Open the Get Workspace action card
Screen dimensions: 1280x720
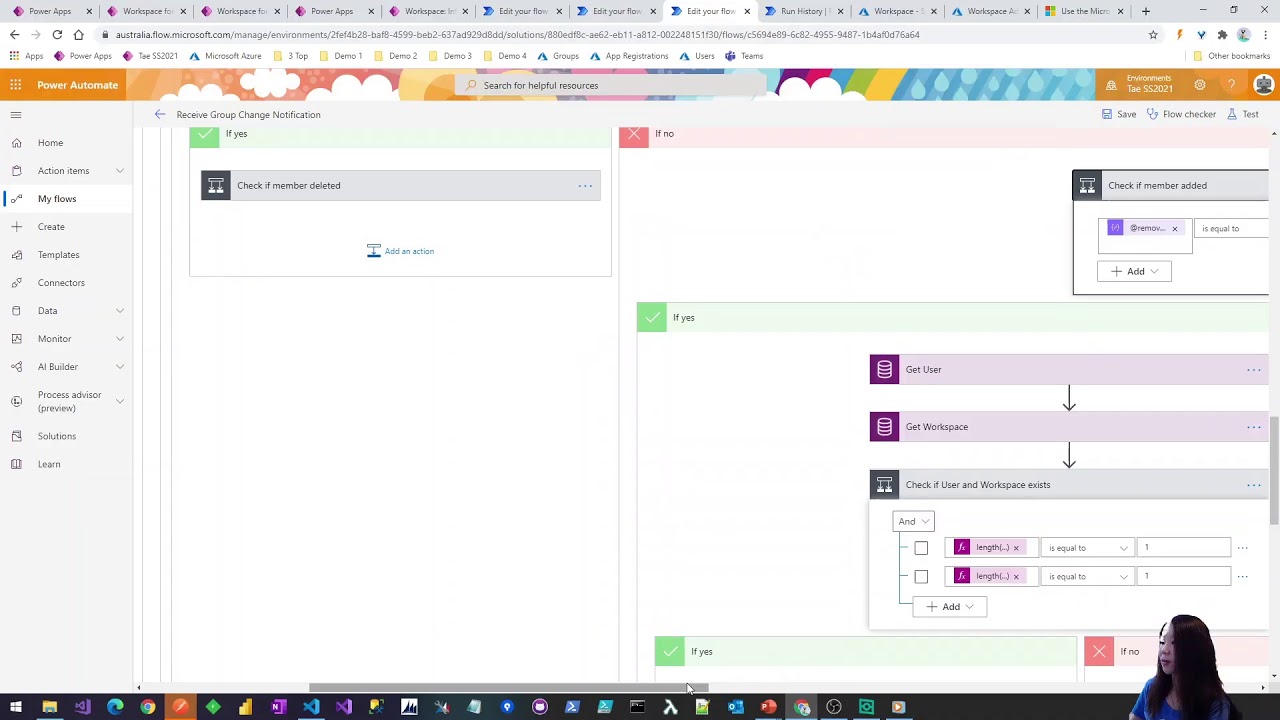point(1069,427)
